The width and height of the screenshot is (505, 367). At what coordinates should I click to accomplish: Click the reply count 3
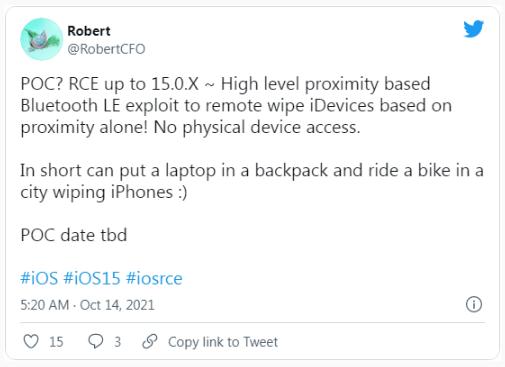(x=117, y=342)
